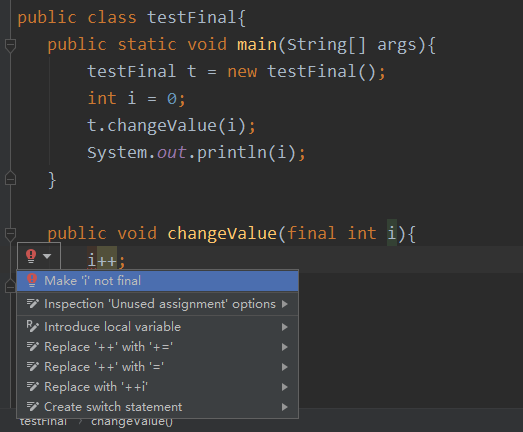Click changeValue() in bottom breadcrumb

[132, 422]
